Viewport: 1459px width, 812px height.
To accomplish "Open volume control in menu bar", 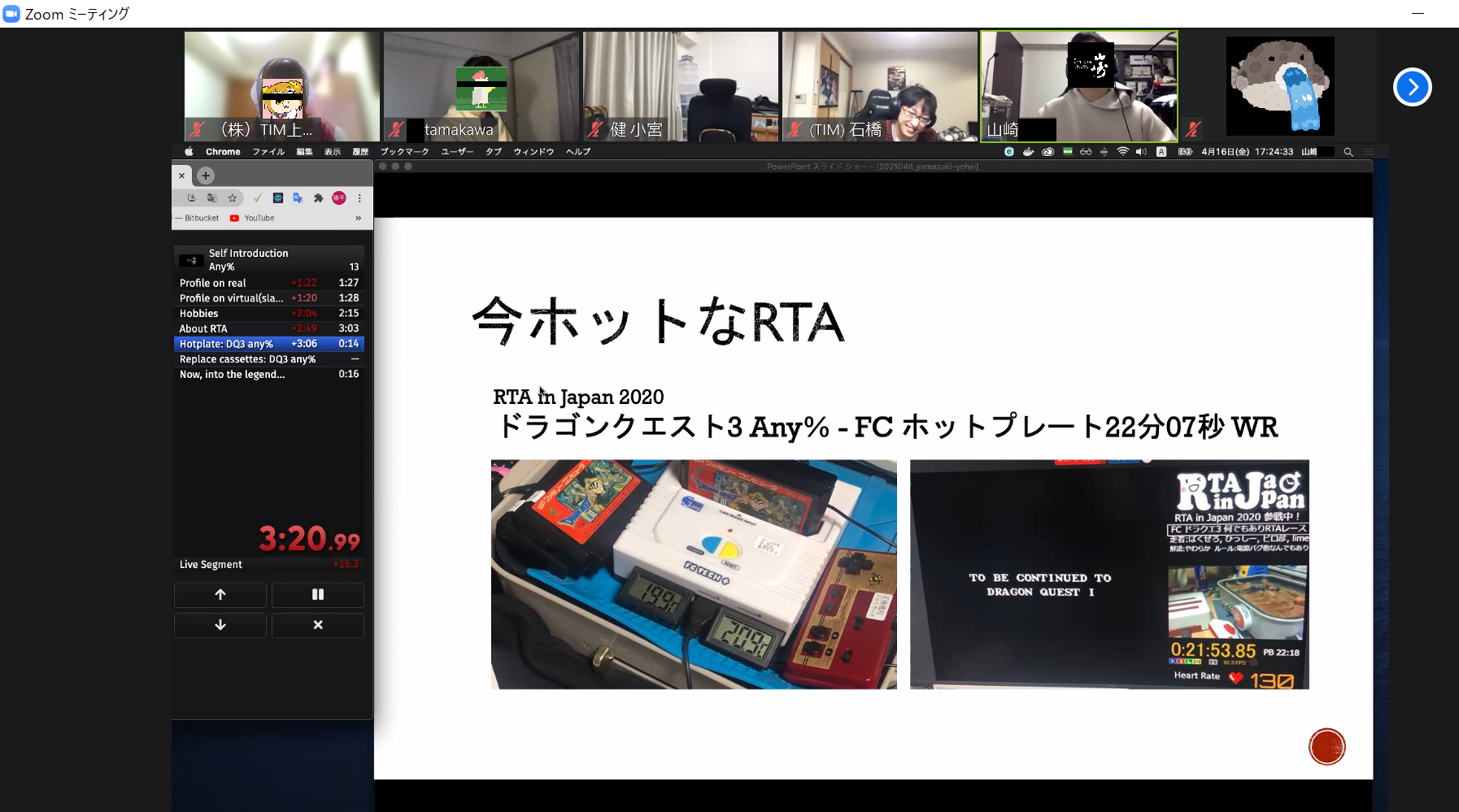I will (1141, 152).
